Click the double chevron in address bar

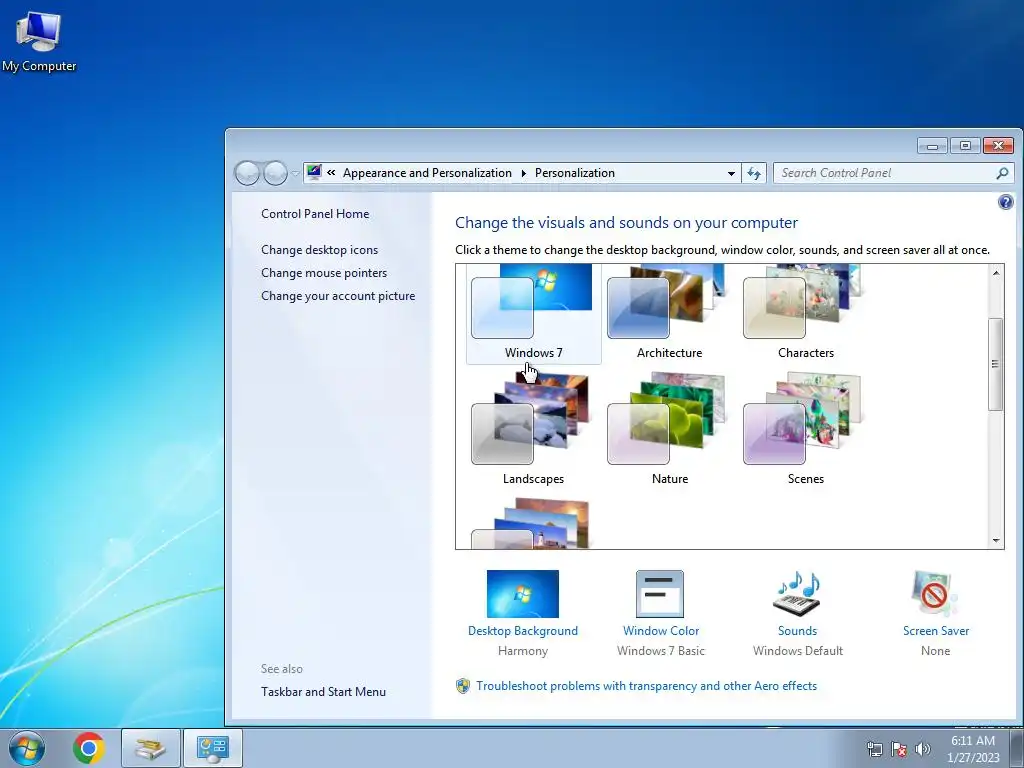331,172
